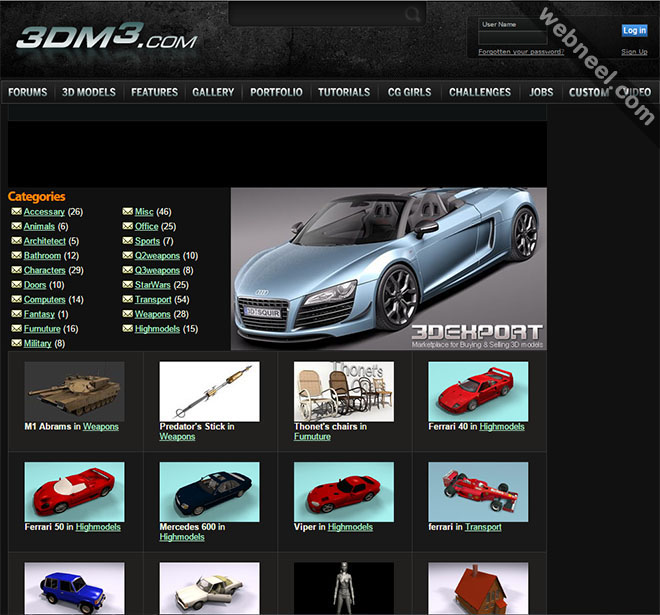Click Weapons link under M1 Abrams

point(101,427)
